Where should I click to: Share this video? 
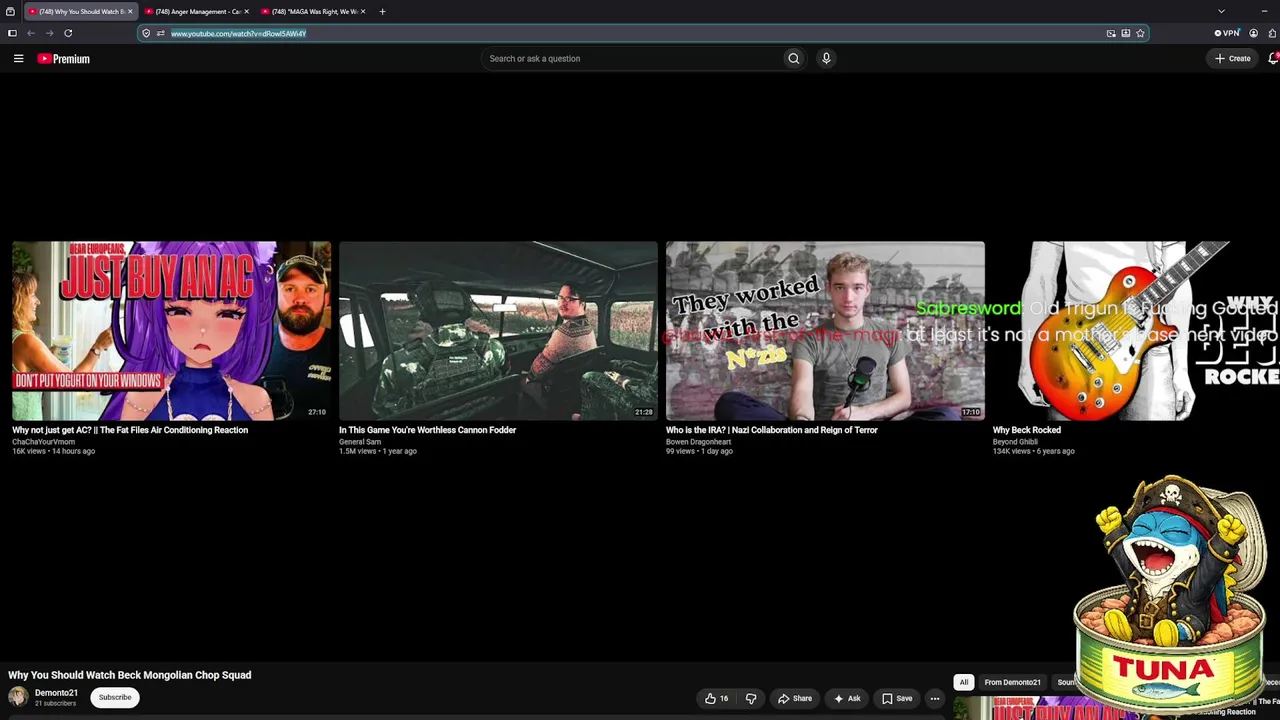coord(795,698)
